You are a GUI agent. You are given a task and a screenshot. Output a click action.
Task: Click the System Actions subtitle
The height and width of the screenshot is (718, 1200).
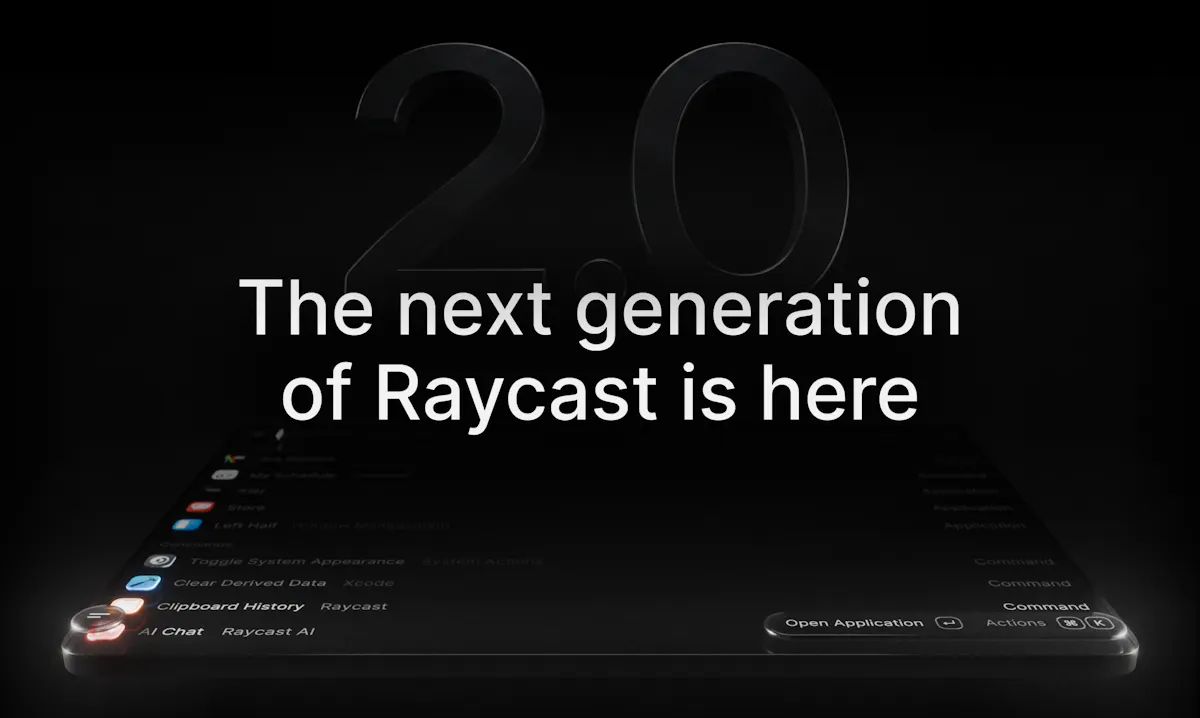[x=482, y=561]
